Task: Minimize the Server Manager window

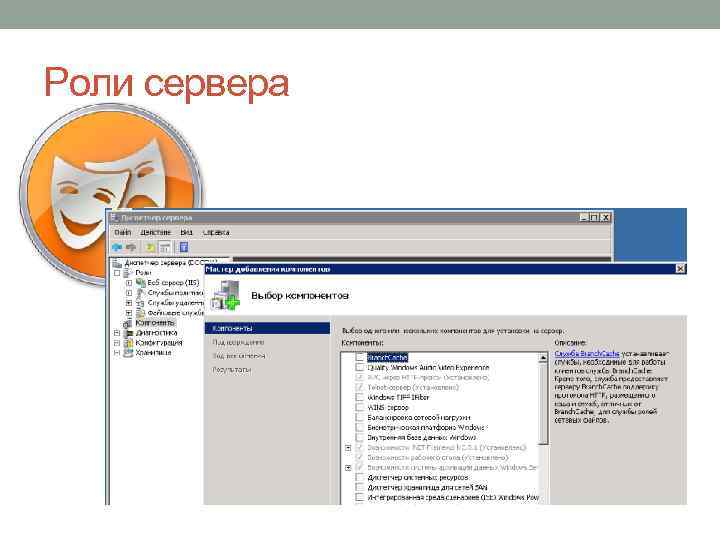Action: coord(584,218)
